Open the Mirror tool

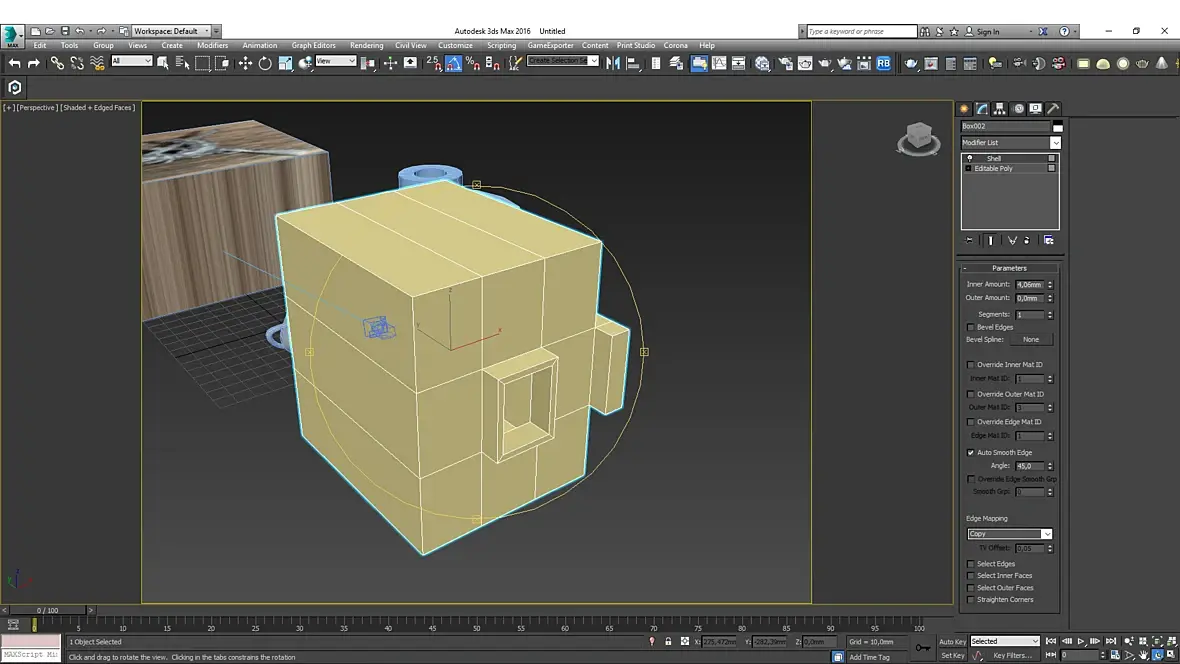point(614,63)
